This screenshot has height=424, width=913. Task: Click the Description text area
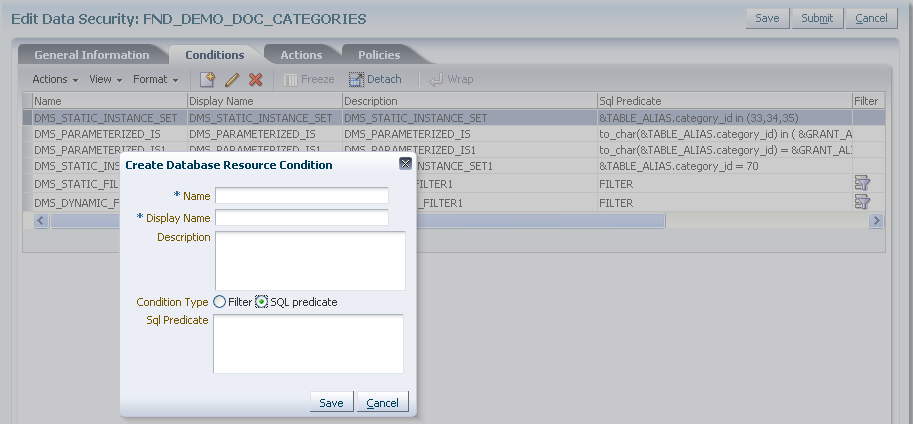click(310, 260)
